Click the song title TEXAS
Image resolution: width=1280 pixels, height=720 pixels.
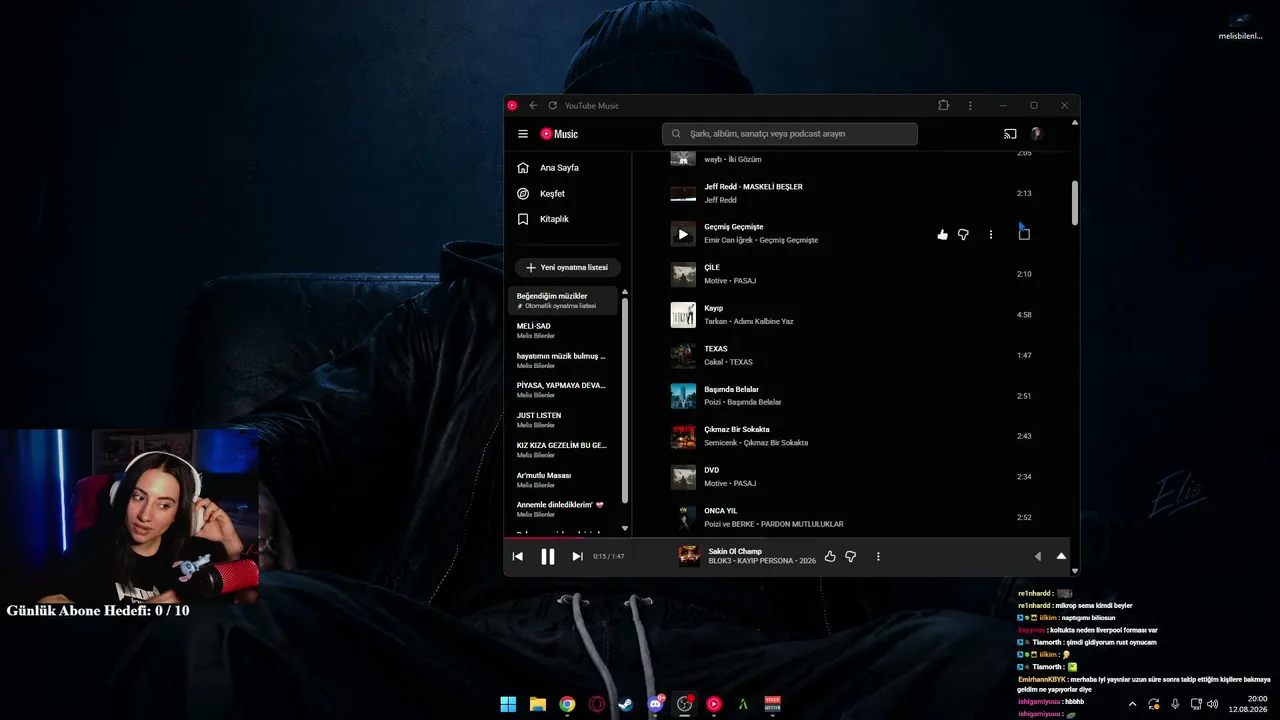pyautogui.click(x=716, y=349)
